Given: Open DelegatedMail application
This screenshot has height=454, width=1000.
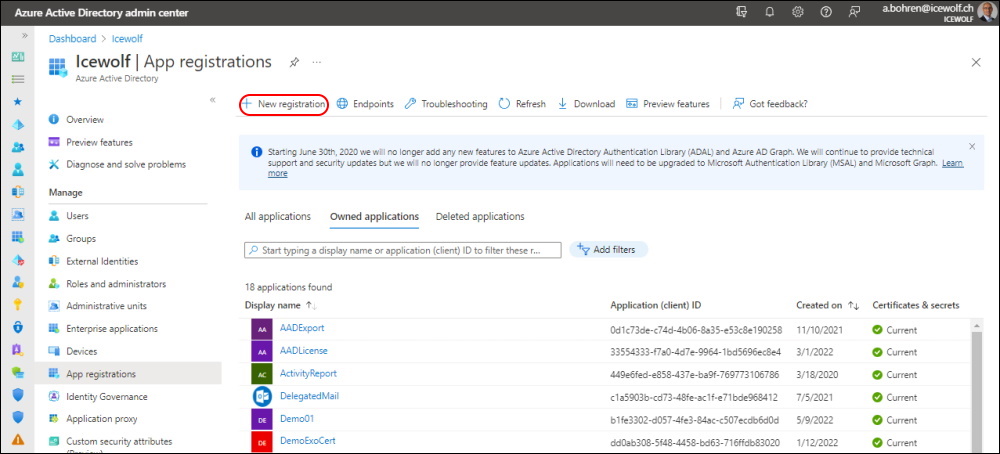Looking at the screenshot, I should (309, 396).
